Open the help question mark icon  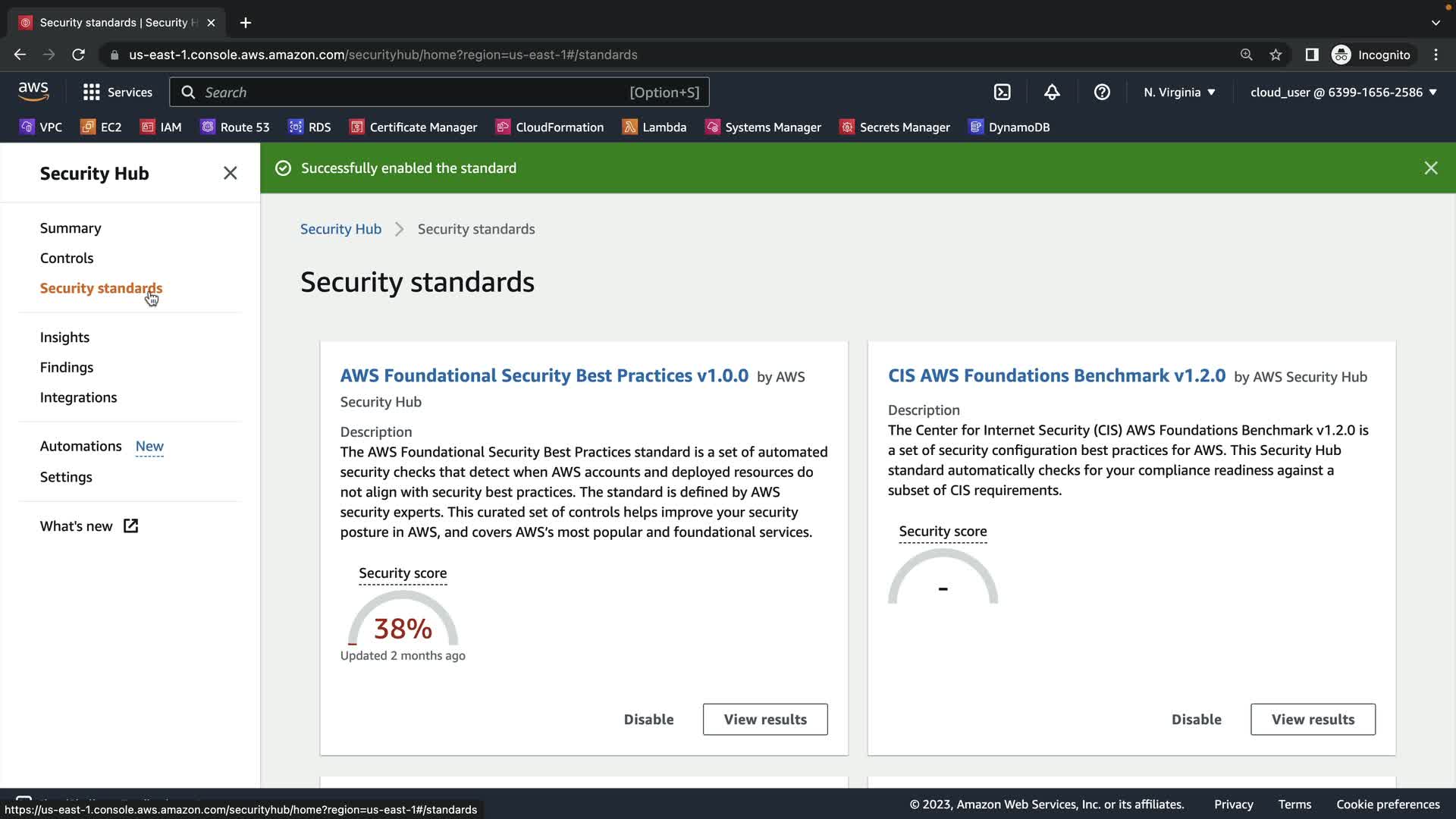[x=1102, y=93]
